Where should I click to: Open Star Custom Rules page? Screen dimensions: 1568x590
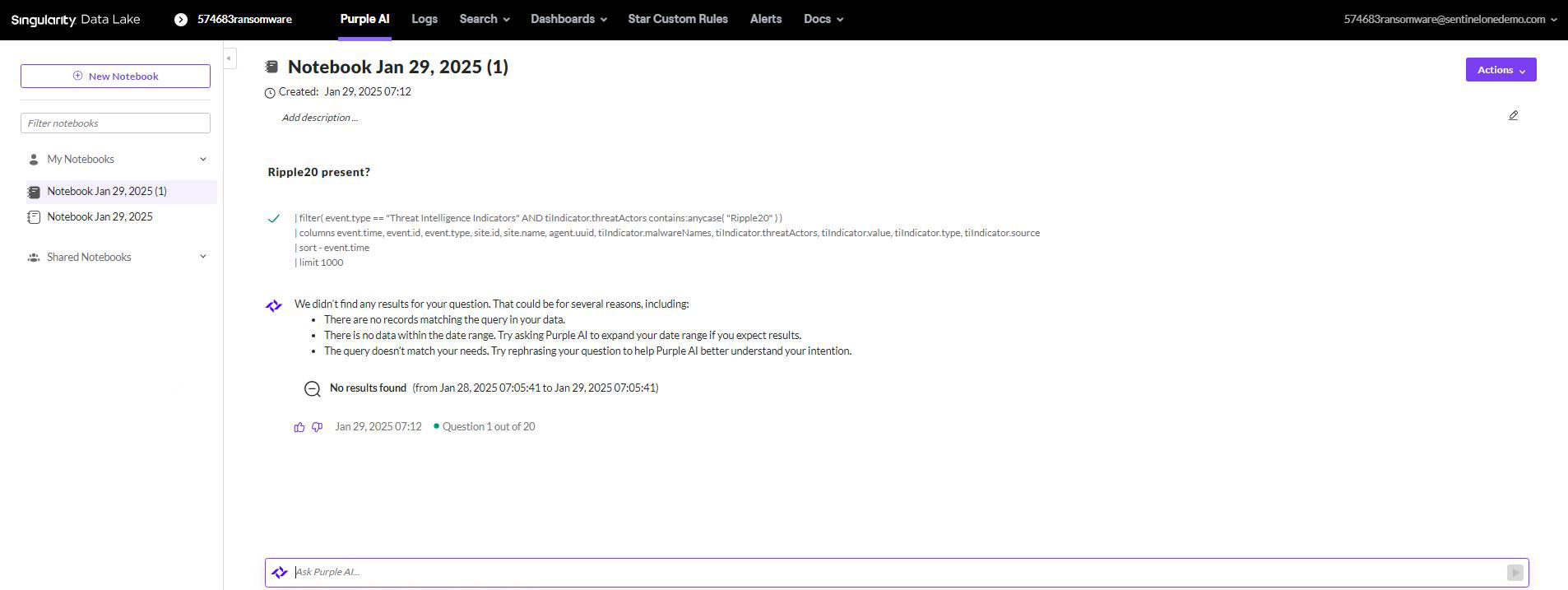point(678,19)
